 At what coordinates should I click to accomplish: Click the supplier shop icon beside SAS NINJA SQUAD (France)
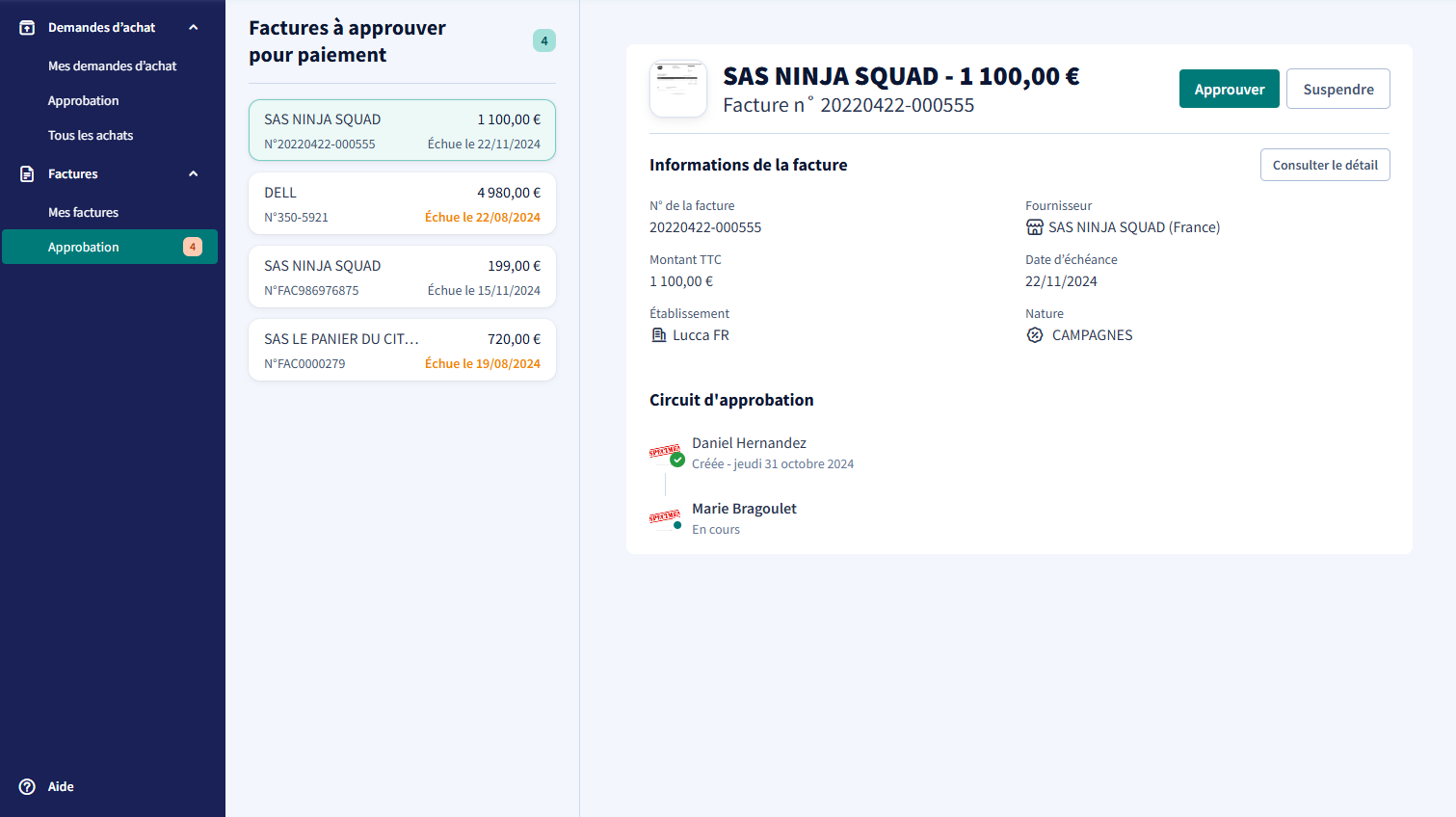1035,227
